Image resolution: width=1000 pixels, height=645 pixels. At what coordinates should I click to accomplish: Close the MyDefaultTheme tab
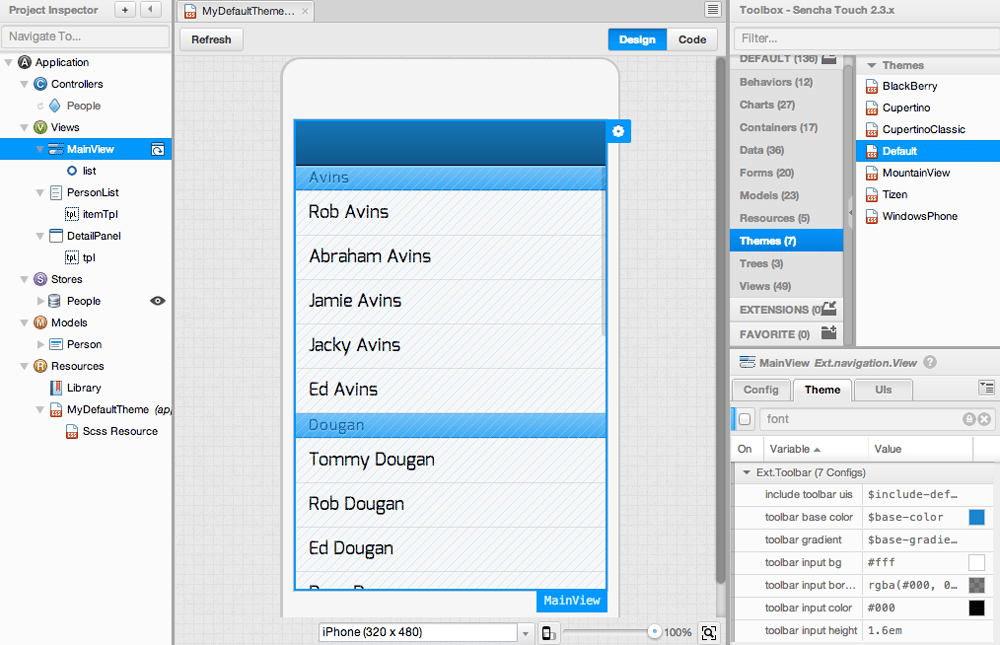(x=305, y=11)
